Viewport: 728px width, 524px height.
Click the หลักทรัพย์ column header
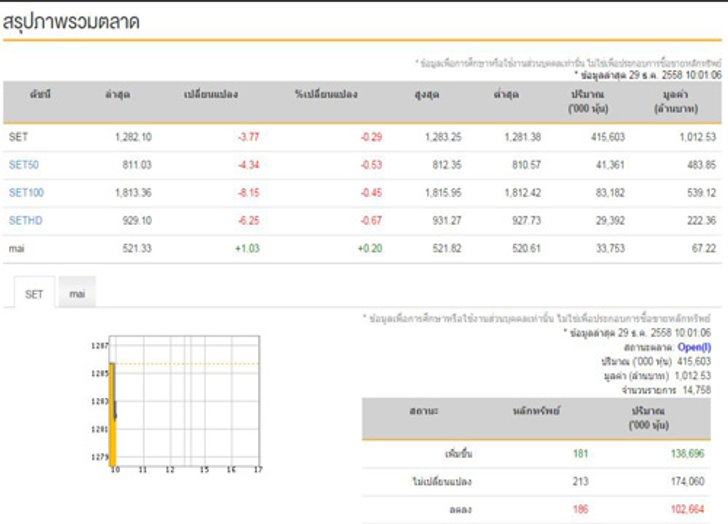pyautogui.click(x=536, y=411)
